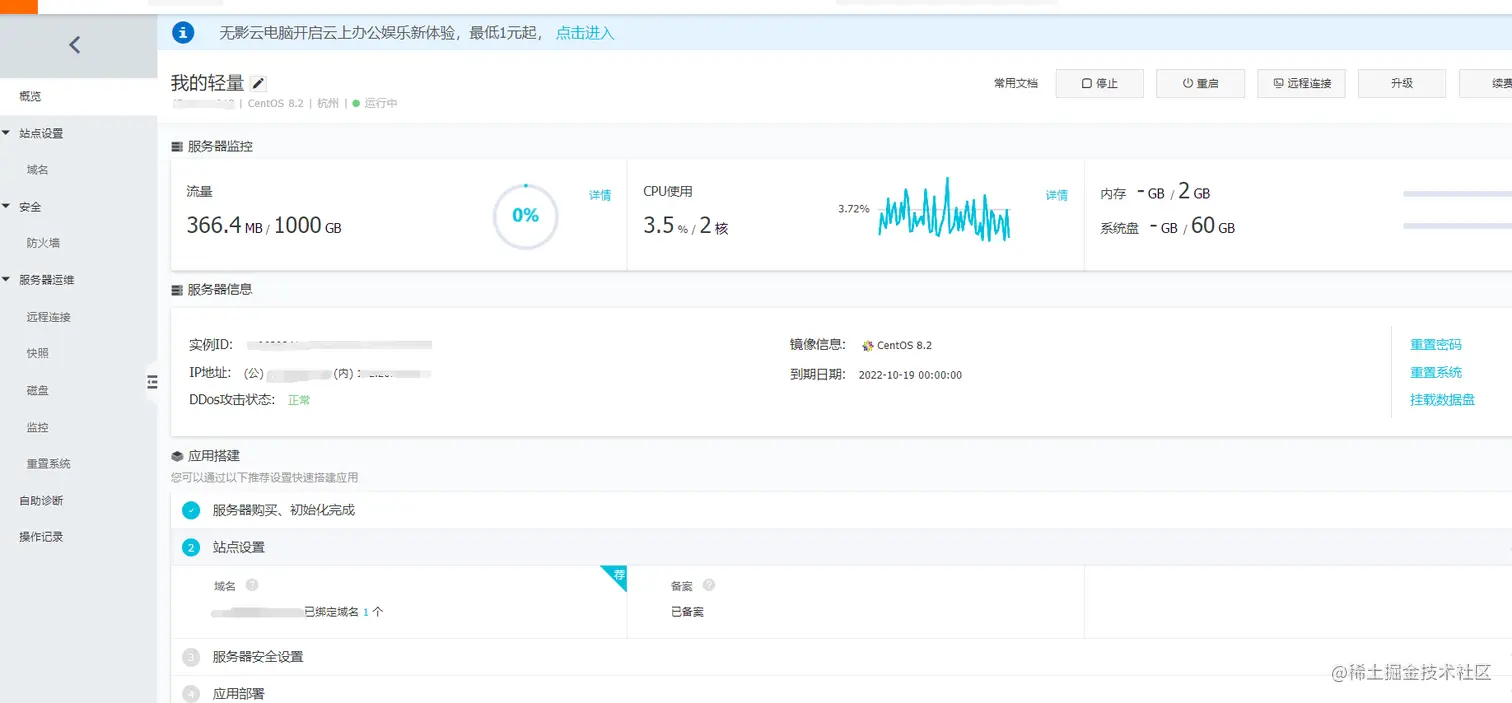
Task: Click the 升级 button
Action: tap(1402, 84)
